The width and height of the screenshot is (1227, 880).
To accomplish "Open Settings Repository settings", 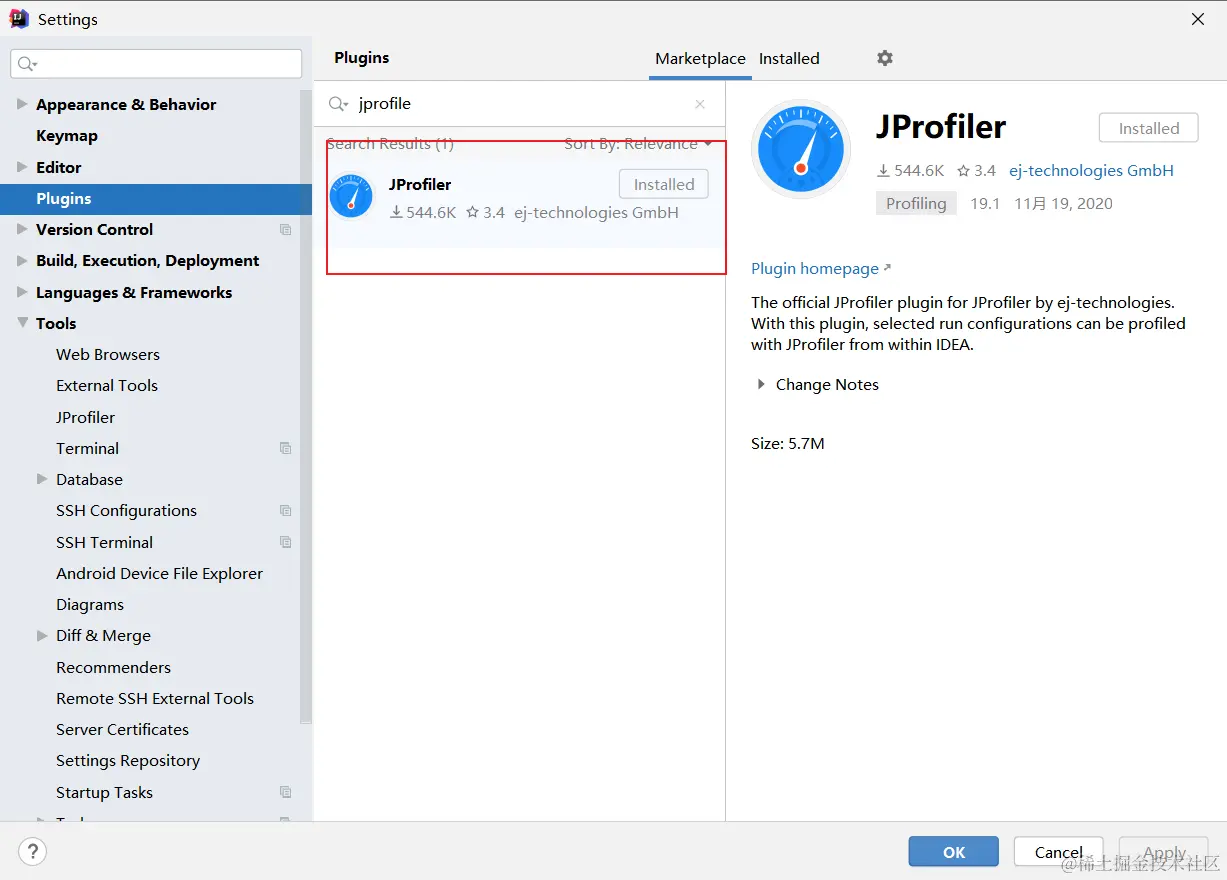I will (128, 761).
